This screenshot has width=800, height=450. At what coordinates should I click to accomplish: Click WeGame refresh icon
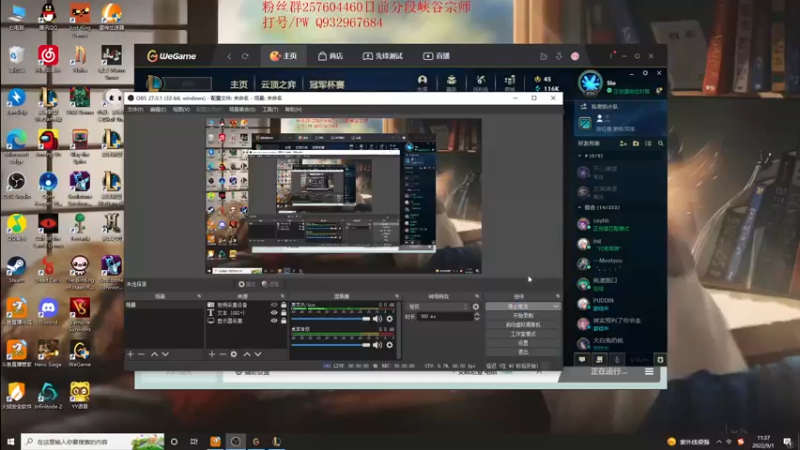point(245,56)
